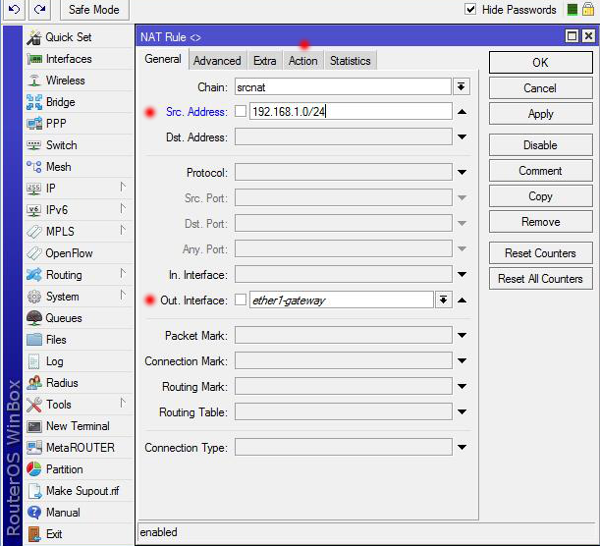Click the Copy button
Screen dimensions: 600x546
tap(540, 196)
